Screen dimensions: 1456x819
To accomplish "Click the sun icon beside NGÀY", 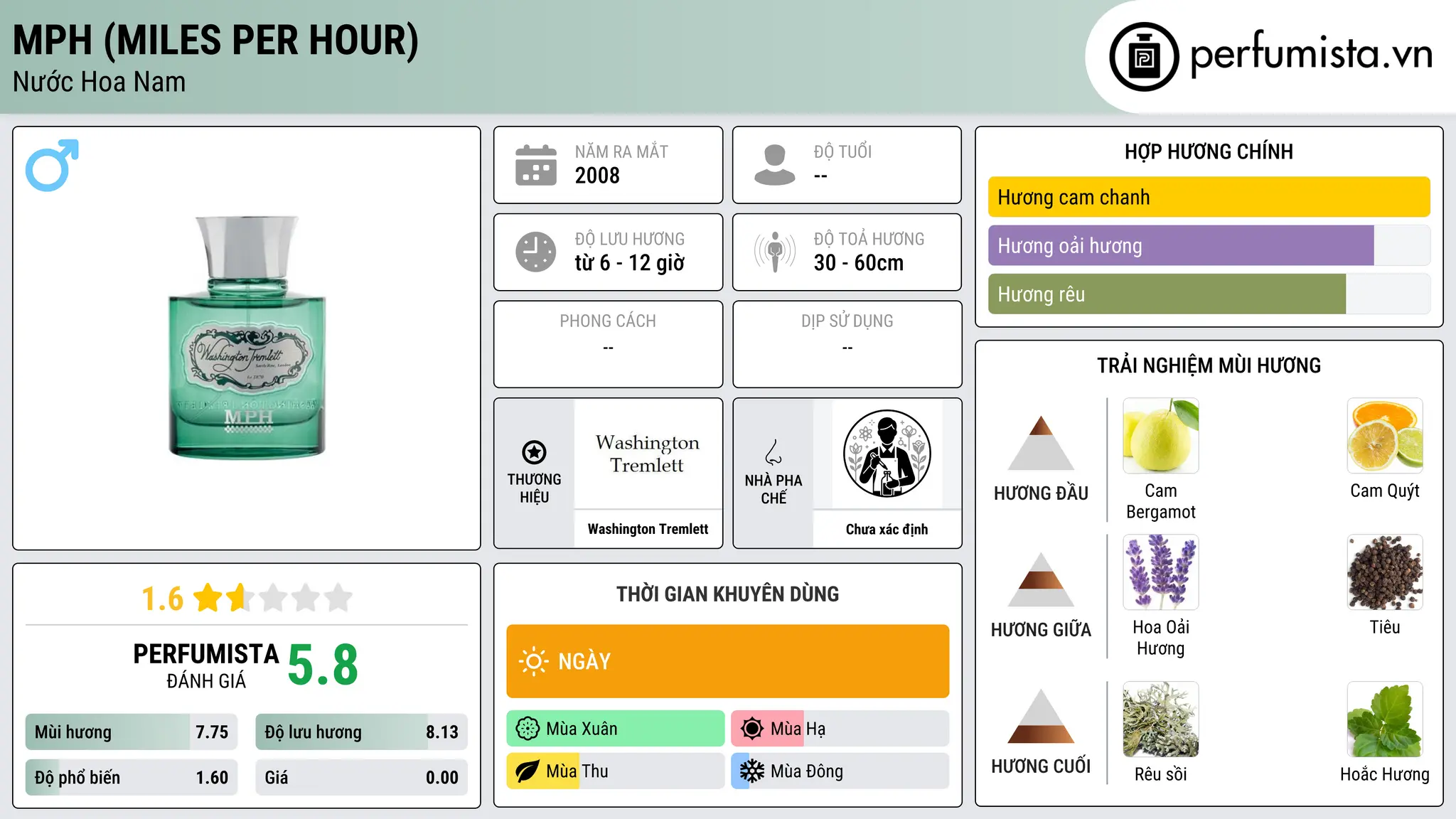I will 533,661.
